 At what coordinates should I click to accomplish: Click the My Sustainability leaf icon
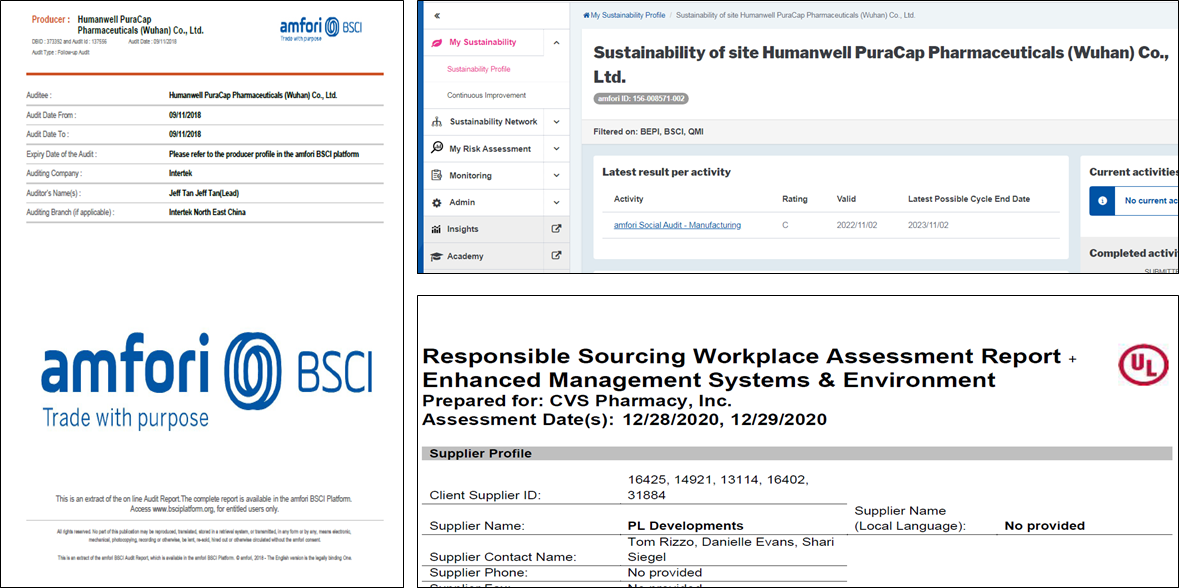click(x=437, y=43)
